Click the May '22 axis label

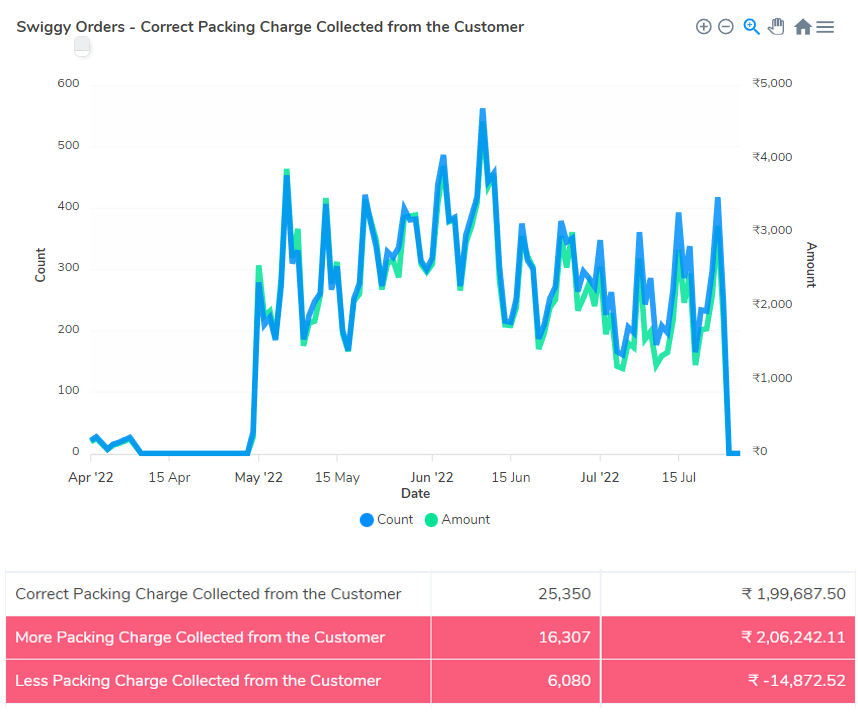pyautogui.click(x=258, y=477)
